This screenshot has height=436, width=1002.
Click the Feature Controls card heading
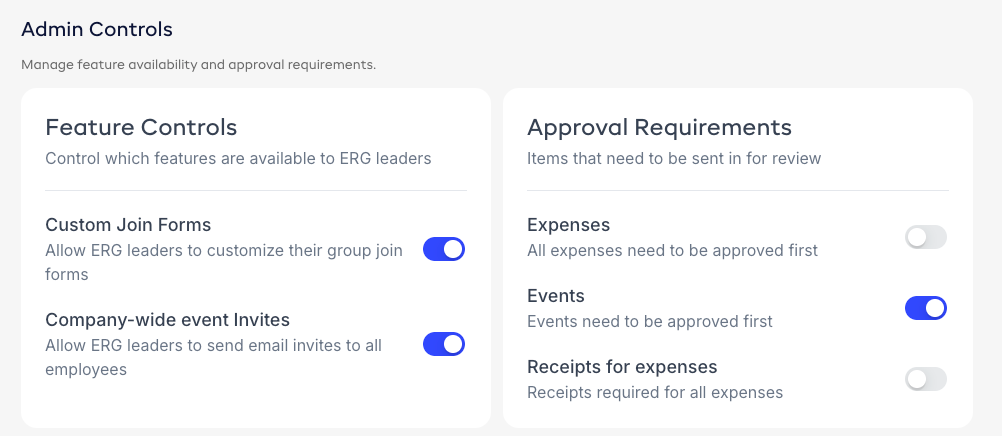(141, 128)
